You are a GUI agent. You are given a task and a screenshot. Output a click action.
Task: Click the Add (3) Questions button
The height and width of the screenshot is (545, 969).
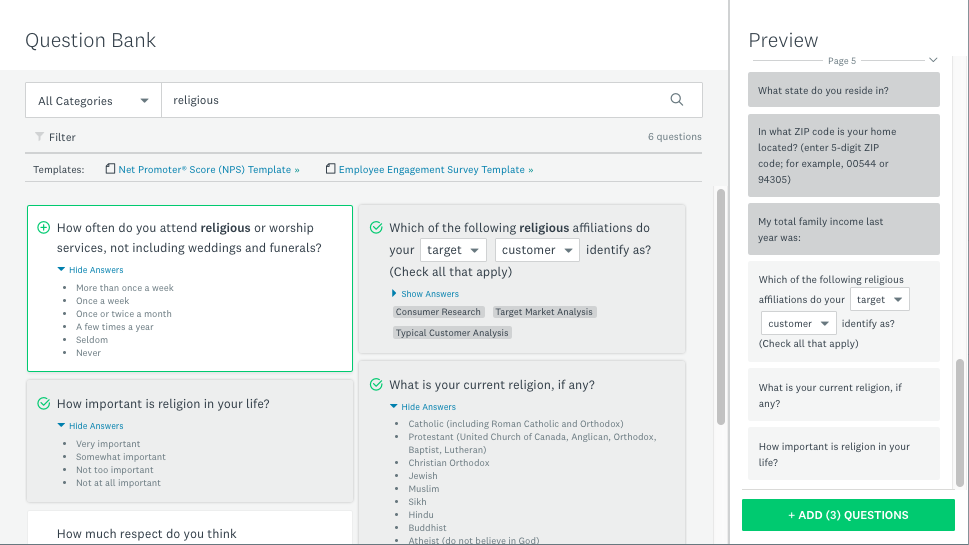pos(848,515)
